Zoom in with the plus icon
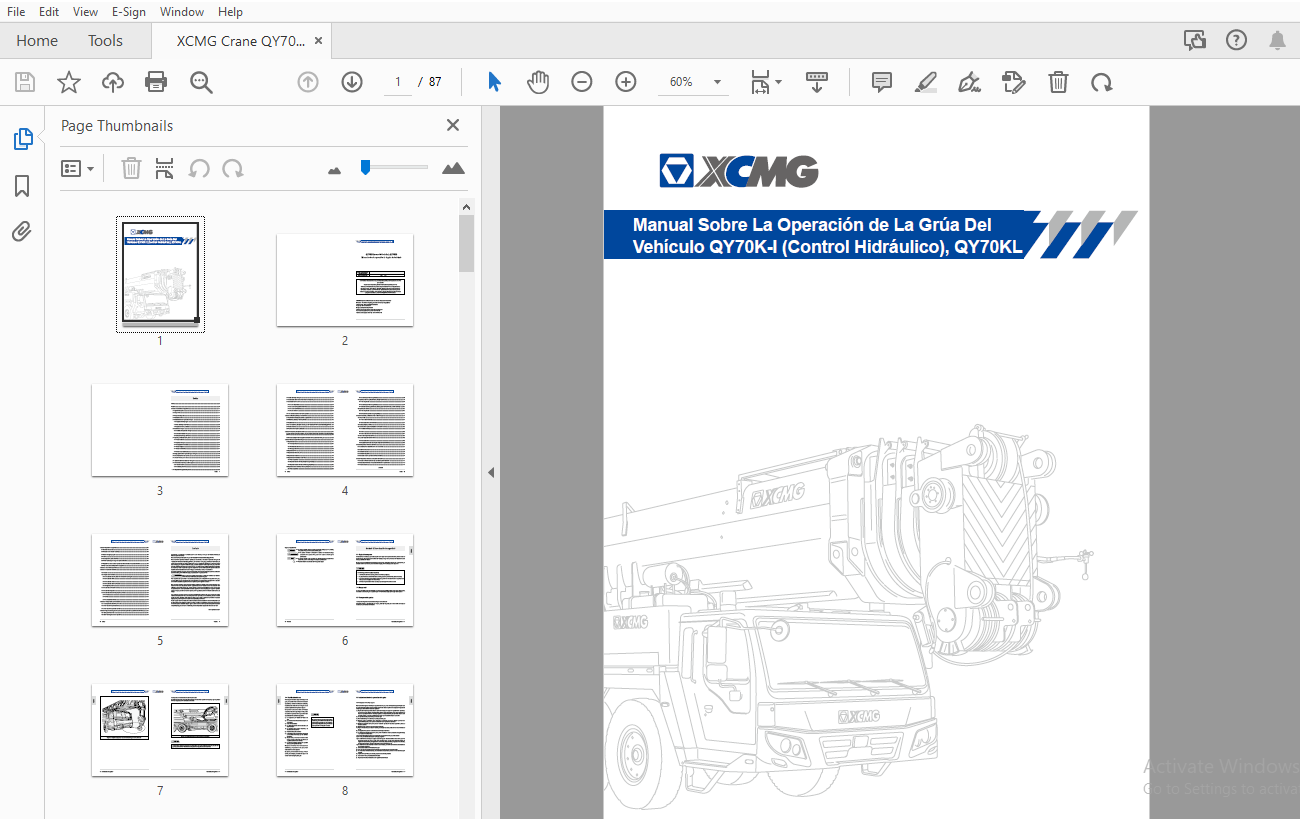 point(626,82)
